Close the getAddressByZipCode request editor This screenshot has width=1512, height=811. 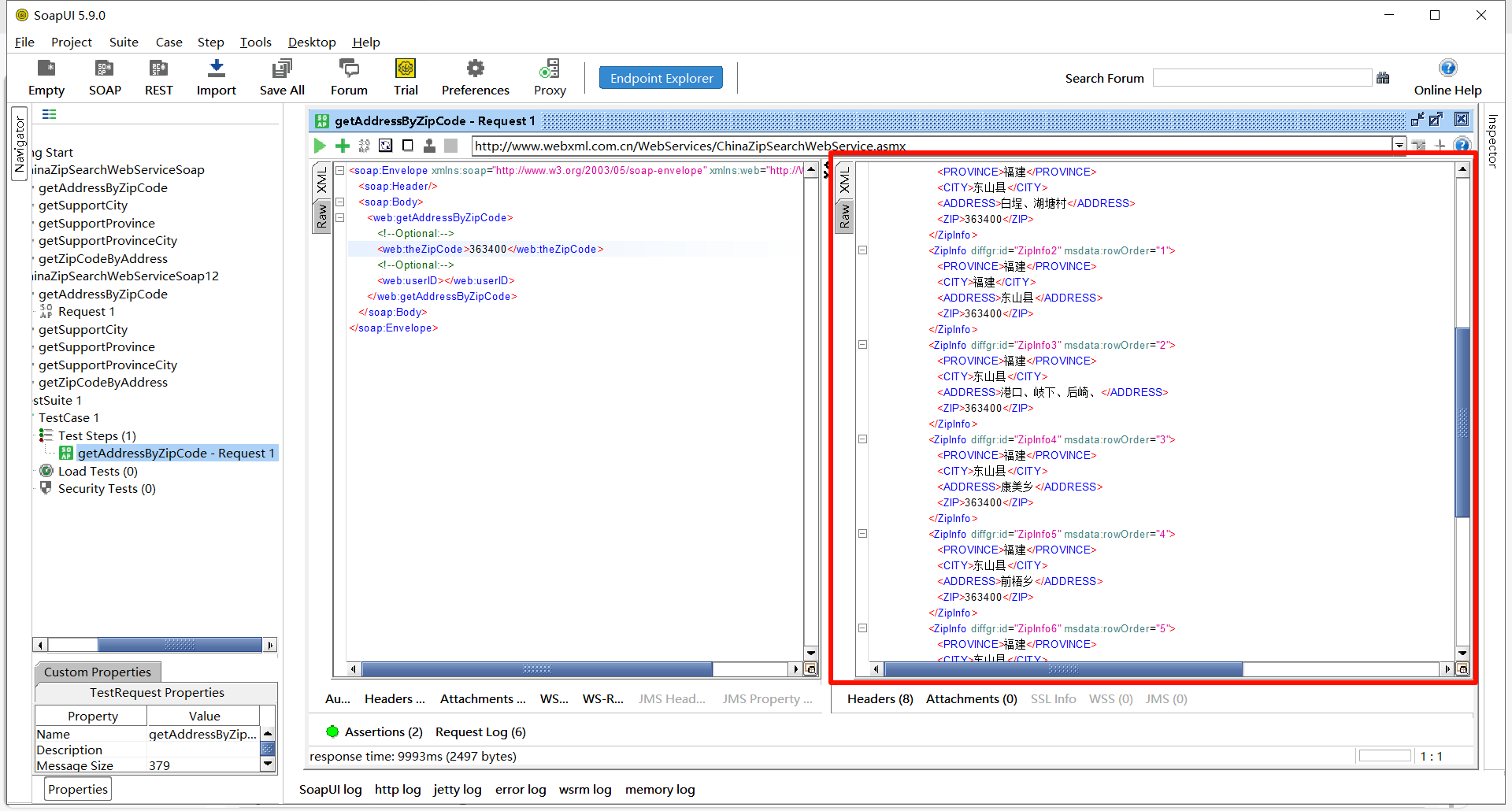tap(1462, 120)
